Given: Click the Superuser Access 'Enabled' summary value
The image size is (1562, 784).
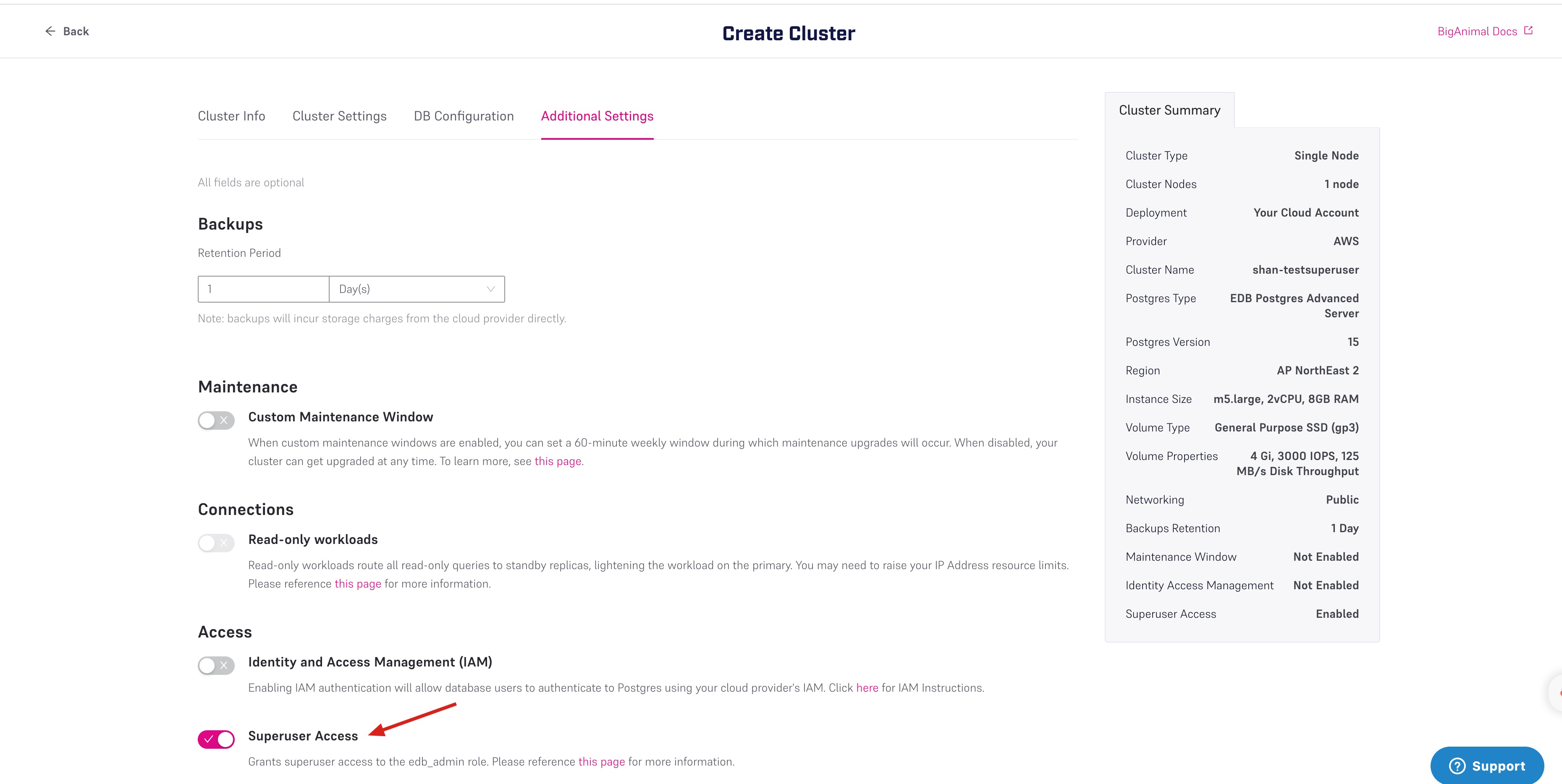Looking at the screenshot, I should point(1337,614).
